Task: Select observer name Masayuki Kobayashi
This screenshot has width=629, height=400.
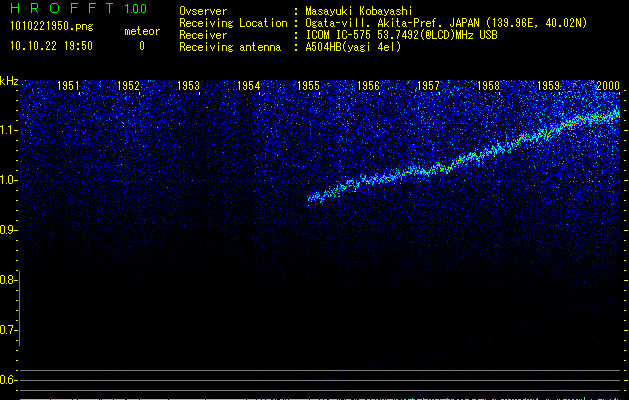Action: tap(359, 11)
